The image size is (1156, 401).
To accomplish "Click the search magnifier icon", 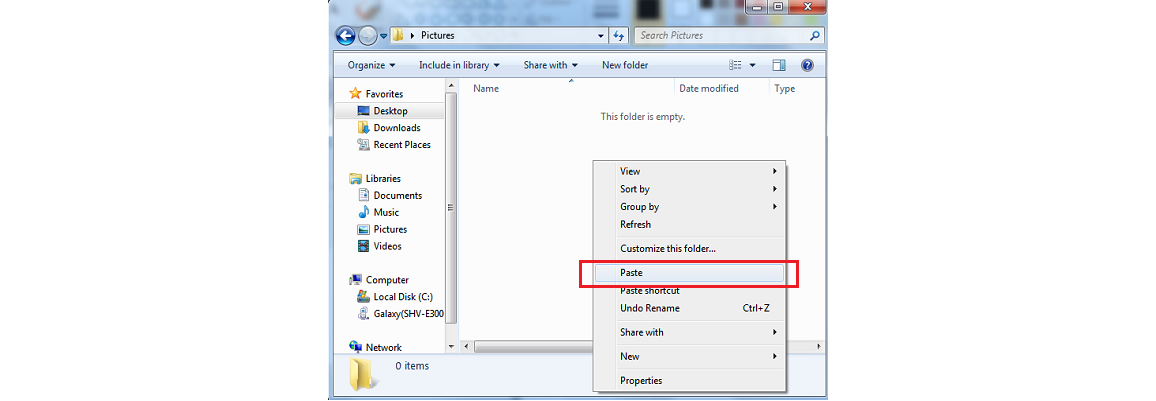I will click(815, 35).
